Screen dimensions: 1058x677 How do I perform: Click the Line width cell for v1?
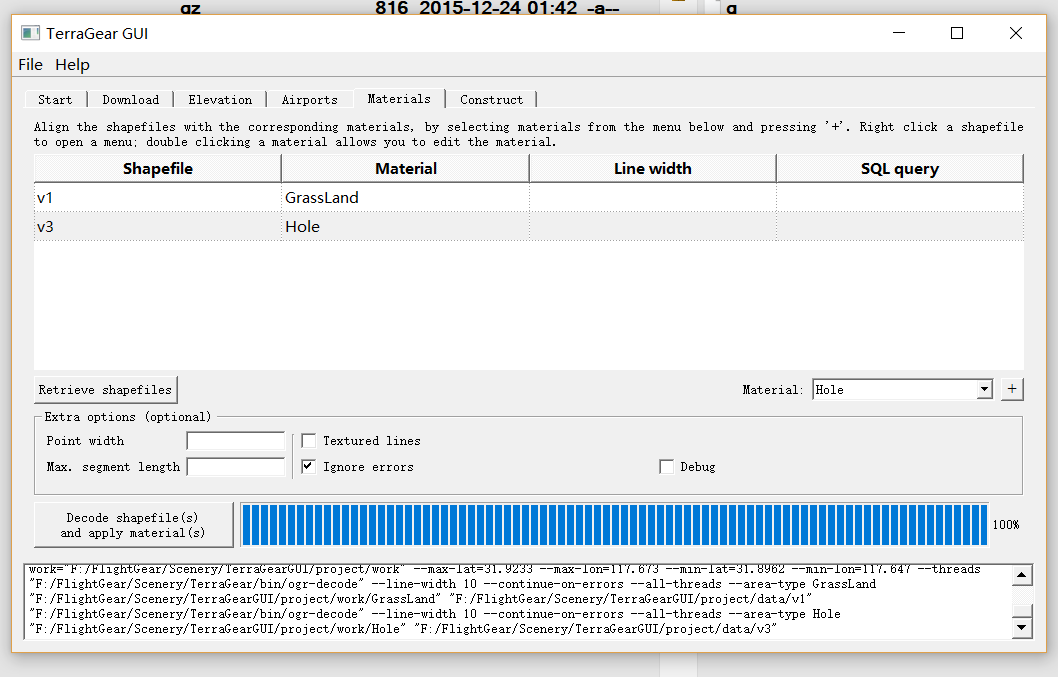[652, 198]
